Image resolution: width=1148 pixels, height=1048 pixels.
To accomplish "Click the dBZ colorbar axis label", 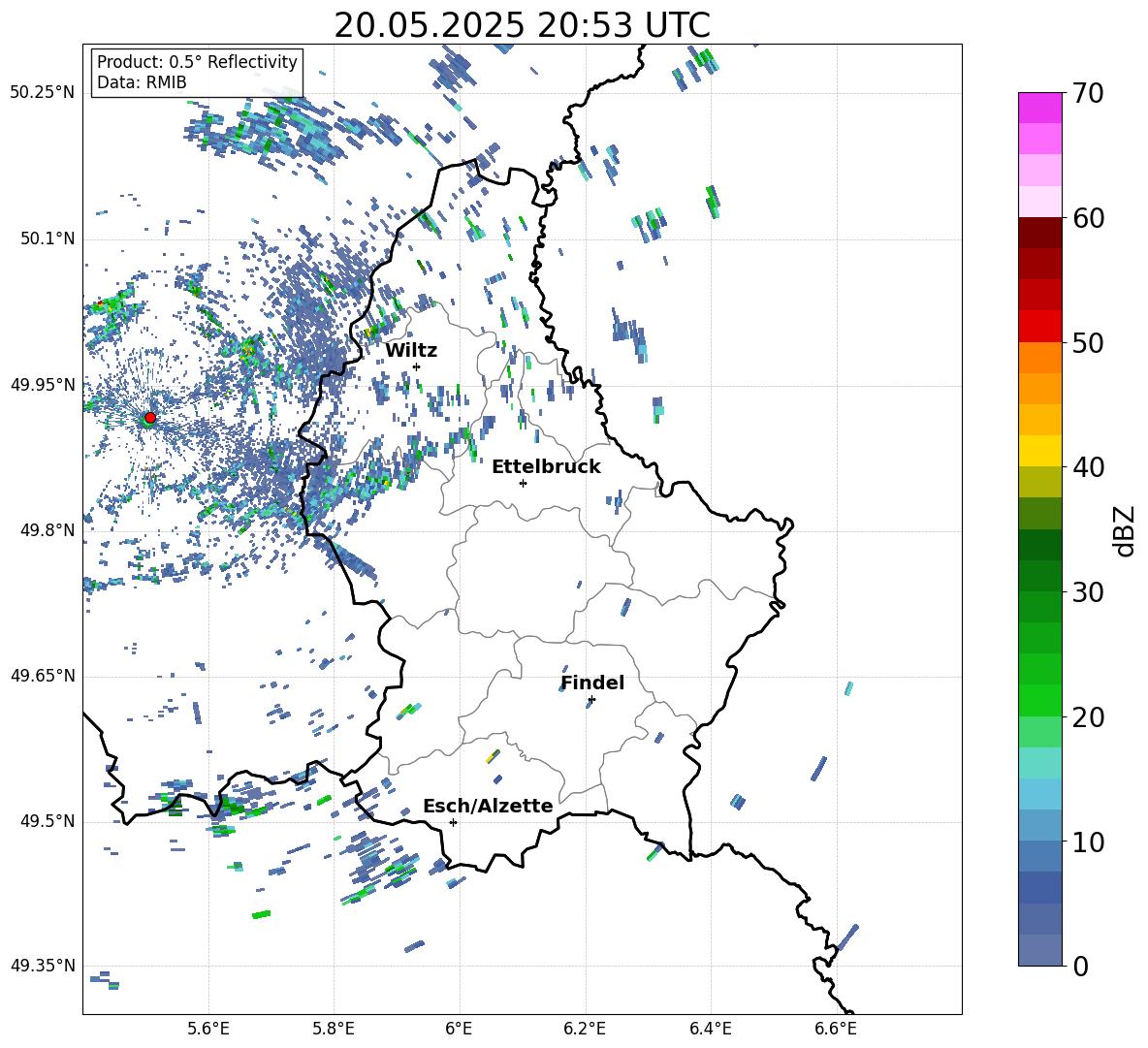I will 1126,530.
